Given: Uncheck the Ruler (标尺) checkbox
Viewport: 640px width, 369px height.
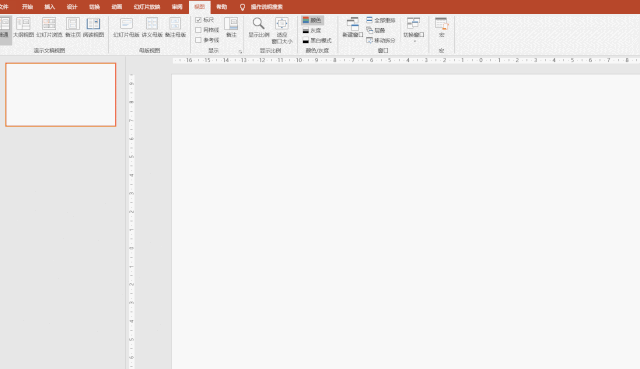Looking at the screenshot, I should click(198, 20).
